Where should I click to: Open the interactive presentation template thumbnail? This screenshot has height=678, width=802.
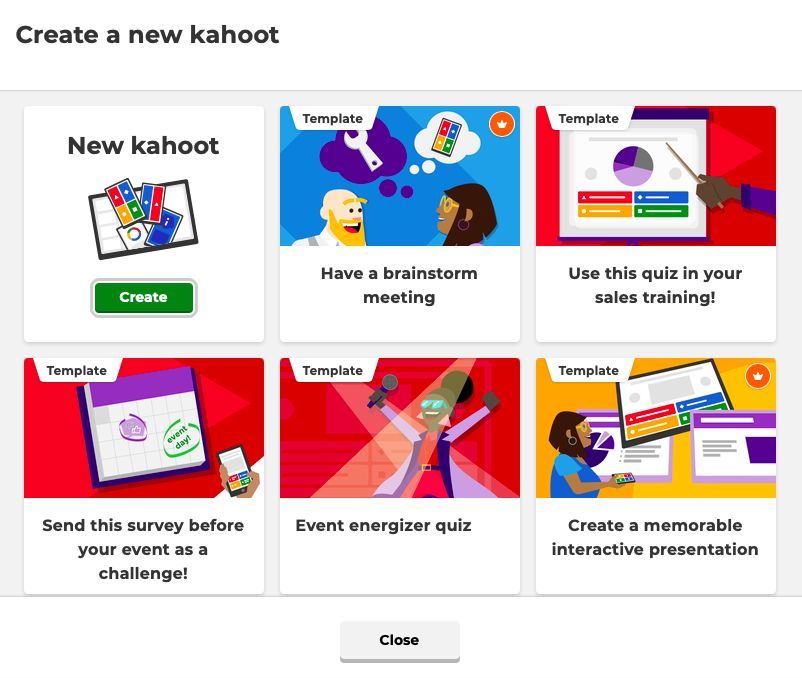[656, 428]
